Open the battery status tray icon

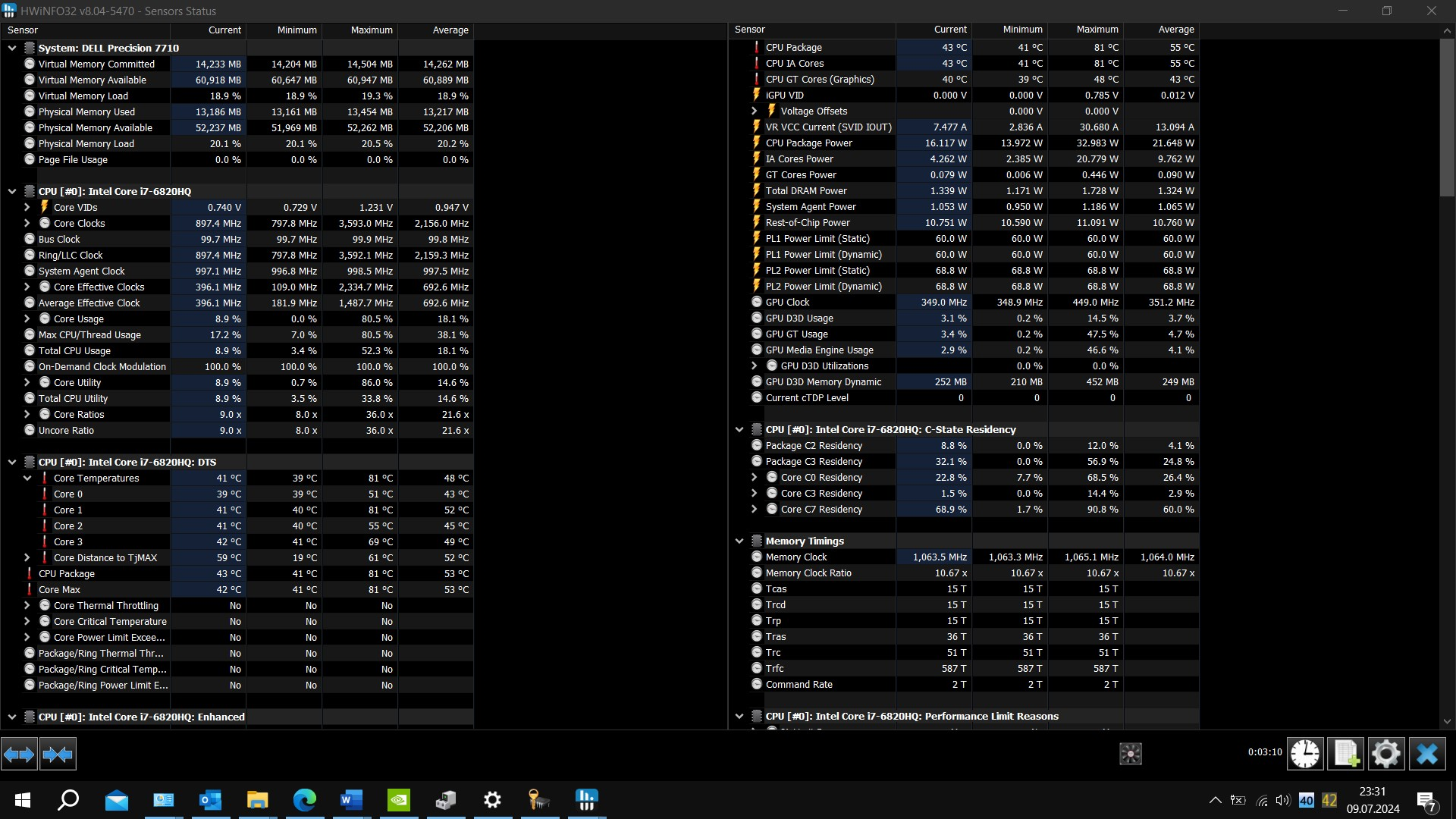(1238, 800)
